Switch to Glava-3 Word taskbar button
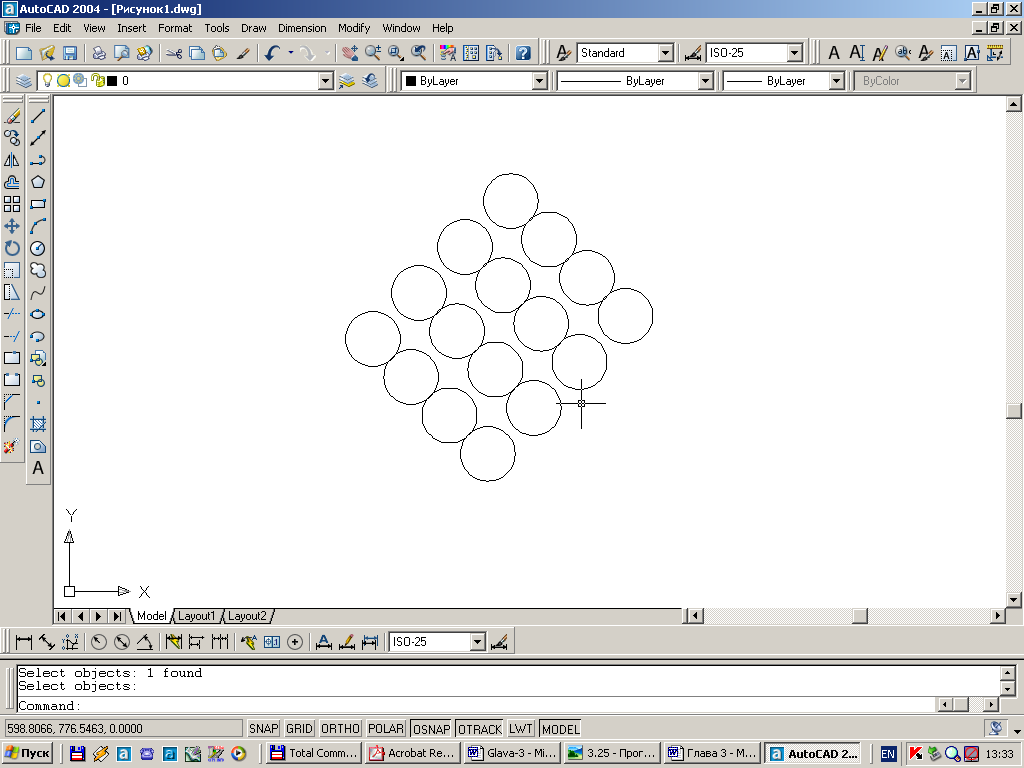This screenshot has height=768, width=1024. pyautogui.click(x=513, y=754)
